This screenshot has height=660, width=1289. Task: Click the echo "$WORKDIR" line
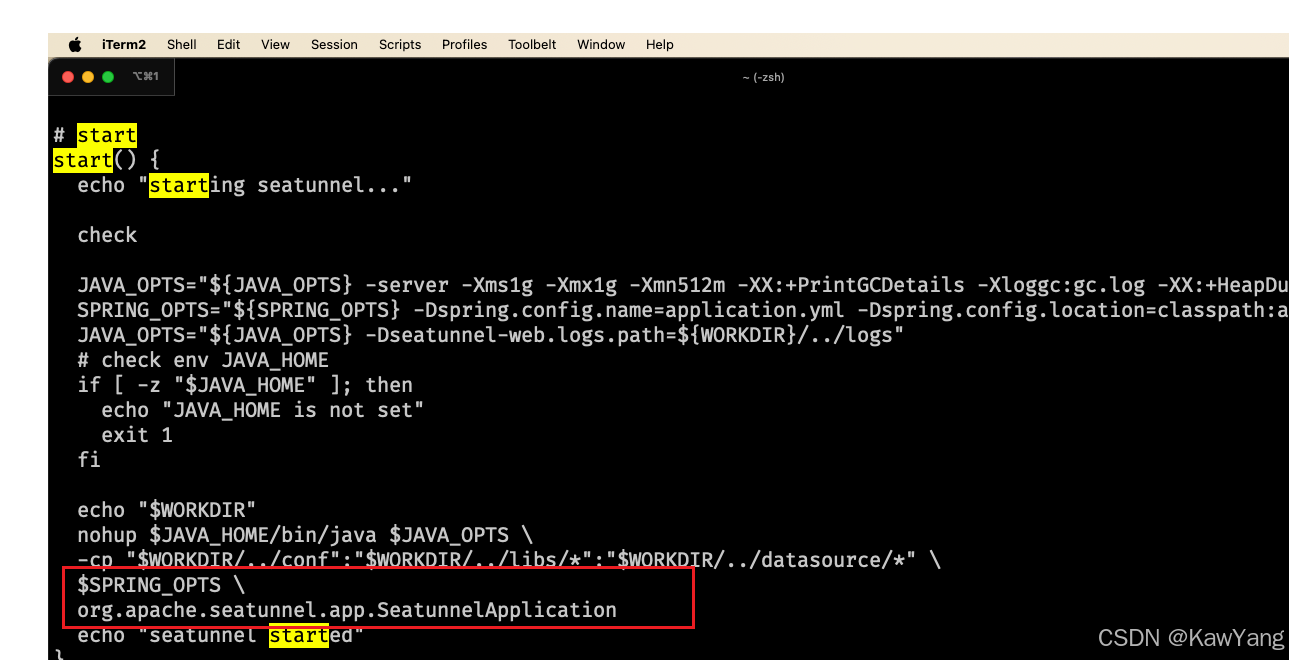tap(167, 510)
